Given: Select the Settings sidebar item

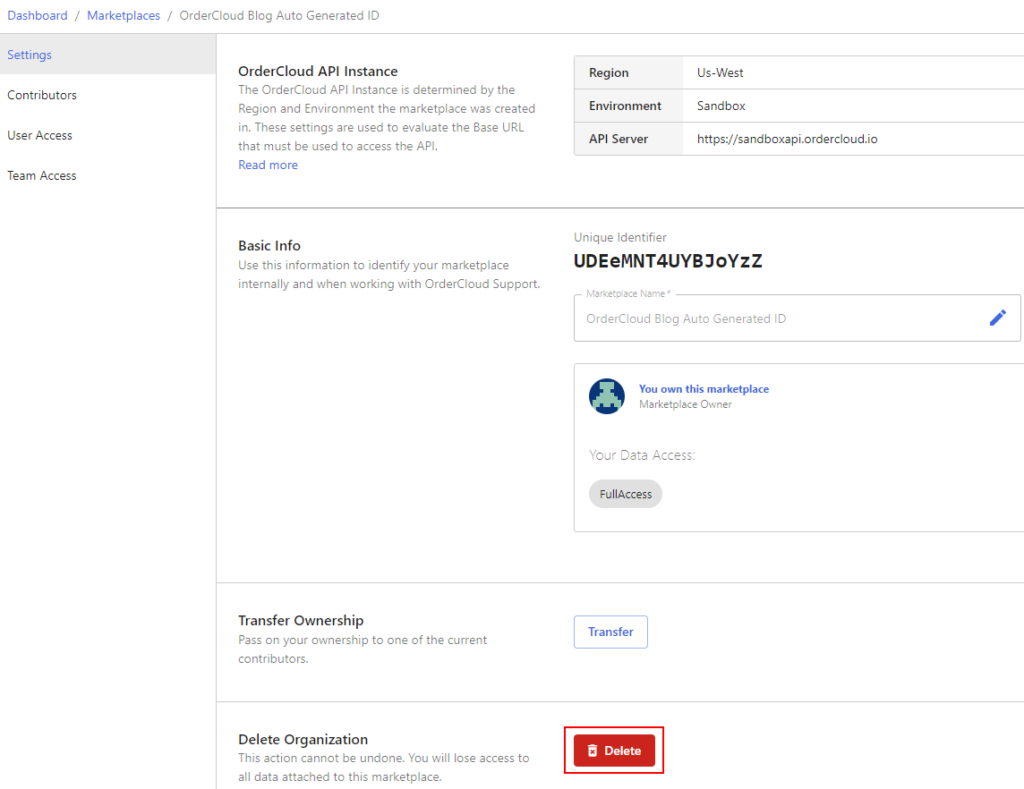Looking at the screenshot, I should point(108,54).
